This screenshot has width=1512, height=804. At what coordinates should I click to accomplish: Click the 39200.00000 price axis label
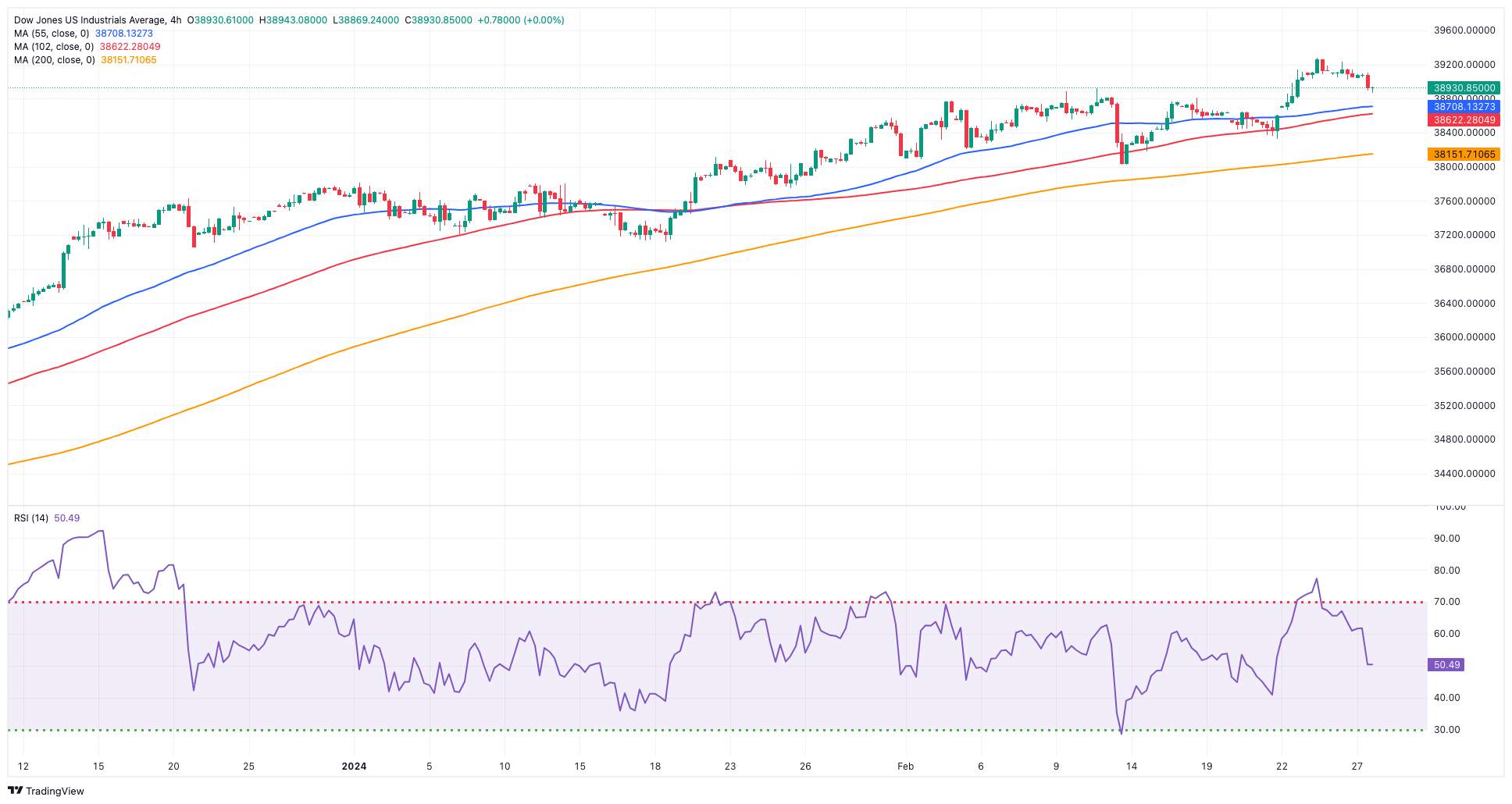pos(1464,65)
